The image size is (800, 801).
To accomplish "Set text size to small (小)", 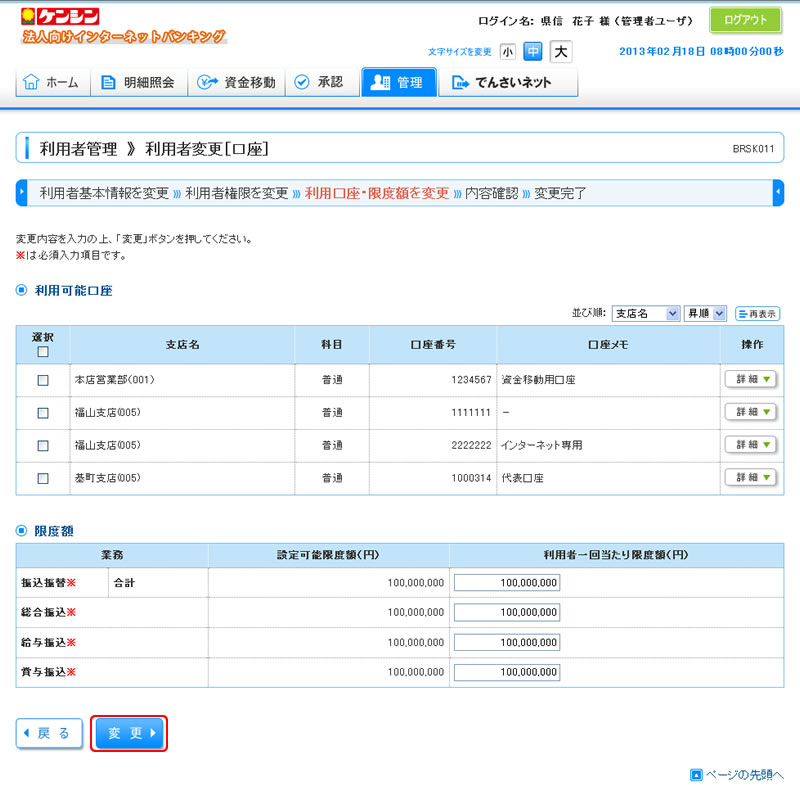I will [x=508, y=51].
